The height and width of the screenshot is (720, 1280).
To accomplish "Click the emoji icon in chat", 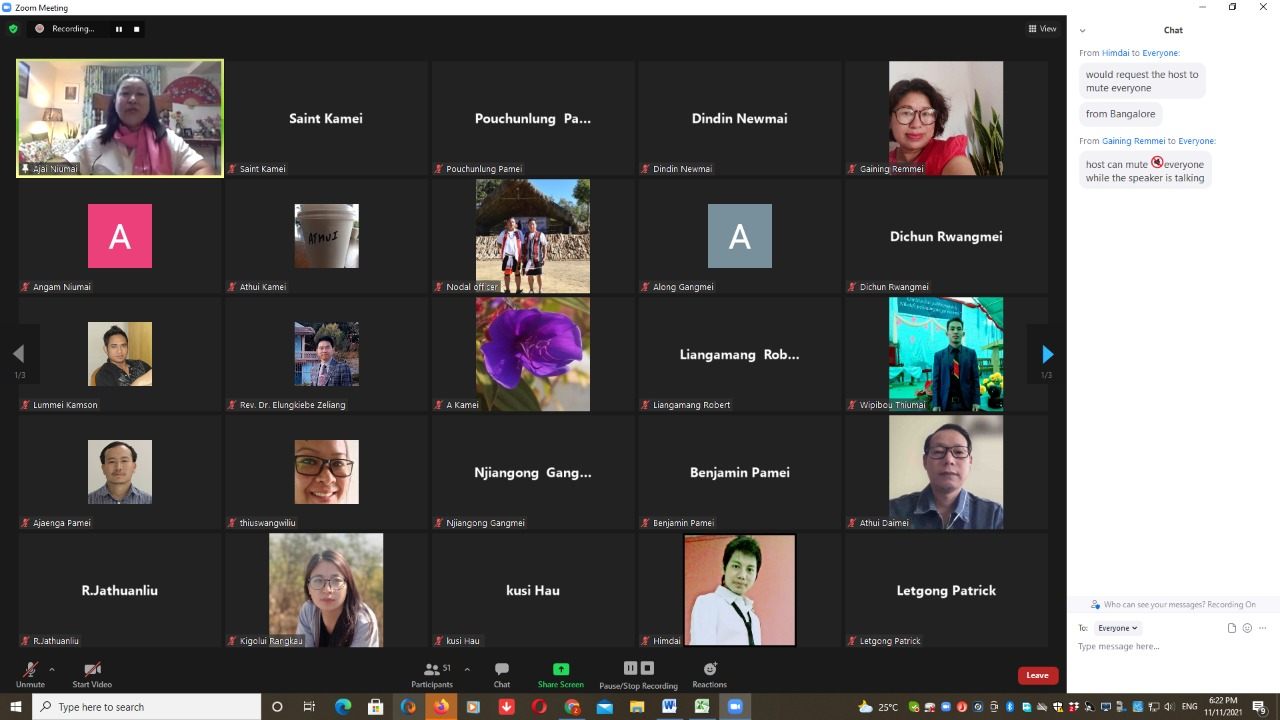I will point(1247,628).
